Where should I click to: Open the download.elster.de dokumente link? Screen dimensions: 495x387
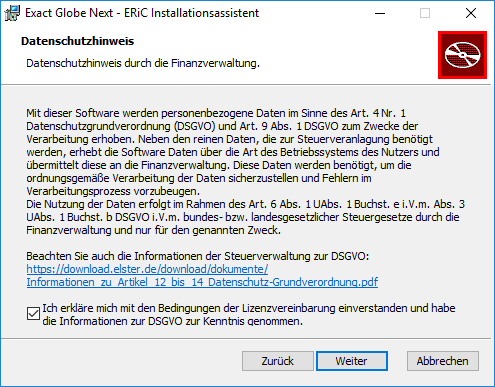147,269
